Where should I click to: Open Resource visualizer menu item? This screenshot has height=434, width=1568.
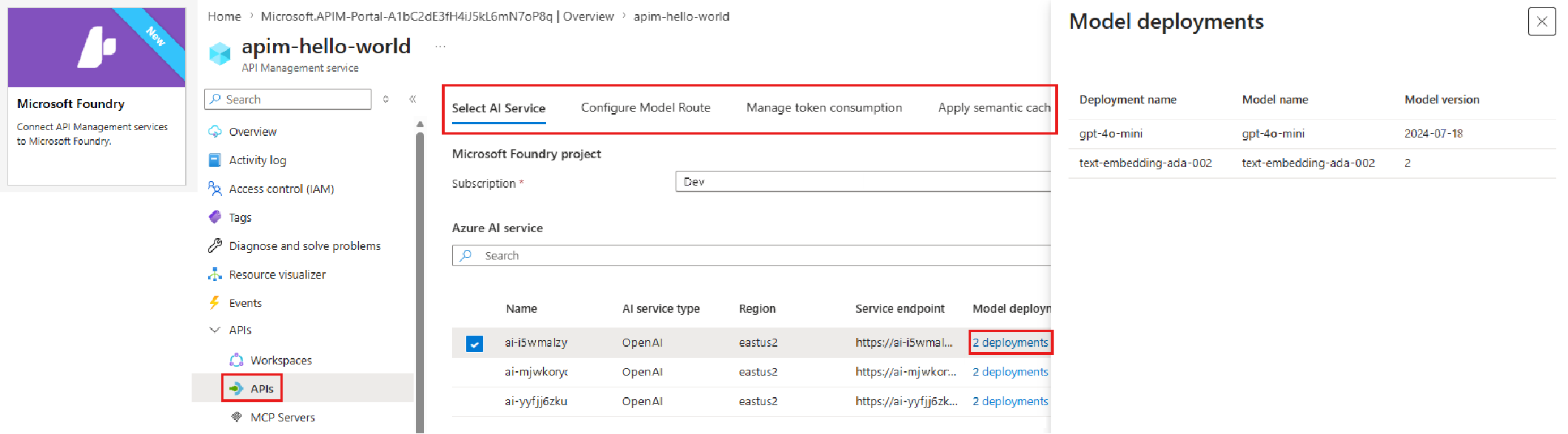tap(277, 274)
